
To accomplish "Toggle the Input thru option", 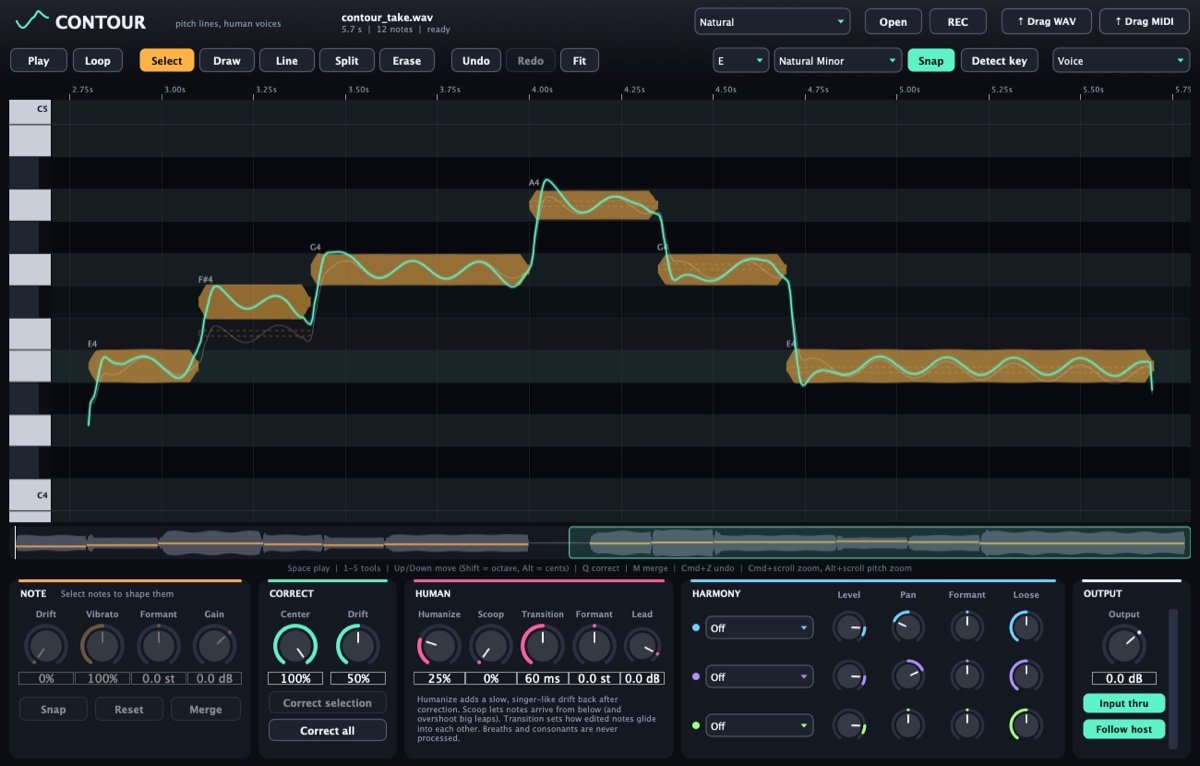I will tap(1124, 703).
